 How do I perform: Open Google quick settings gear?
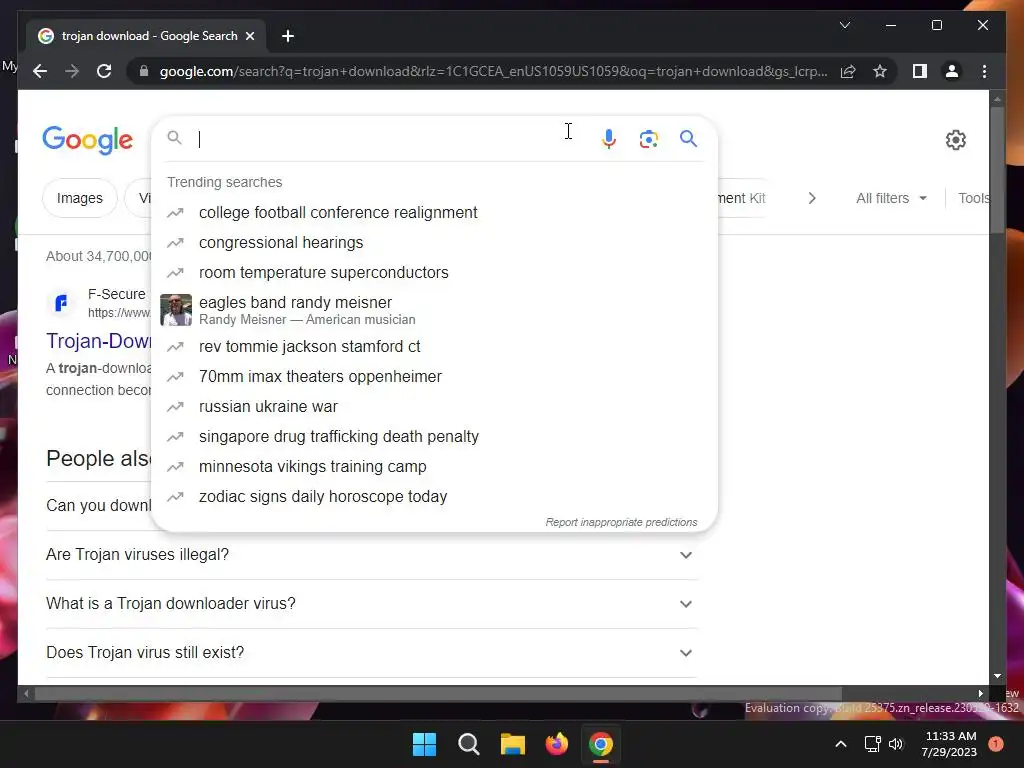(955, 140)
